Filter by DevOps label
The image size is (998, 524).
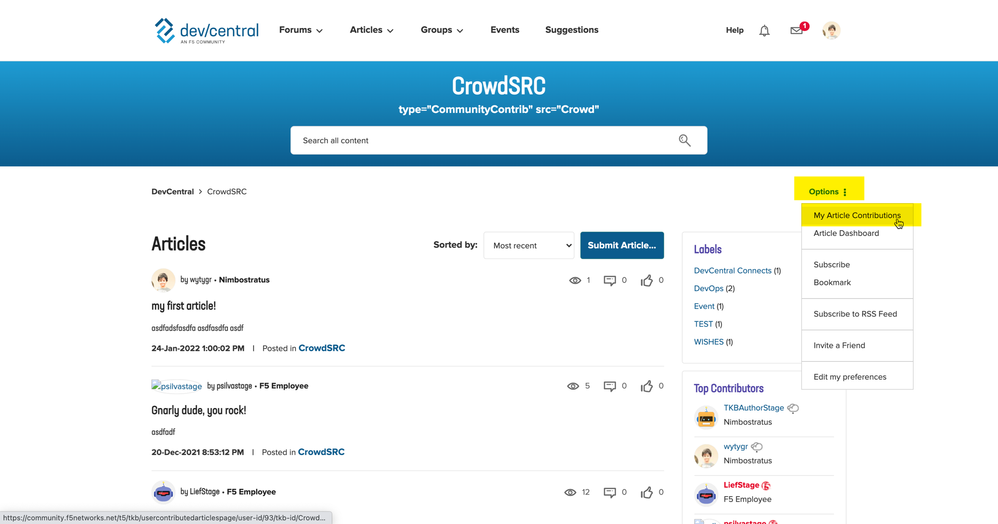point(708,288)
